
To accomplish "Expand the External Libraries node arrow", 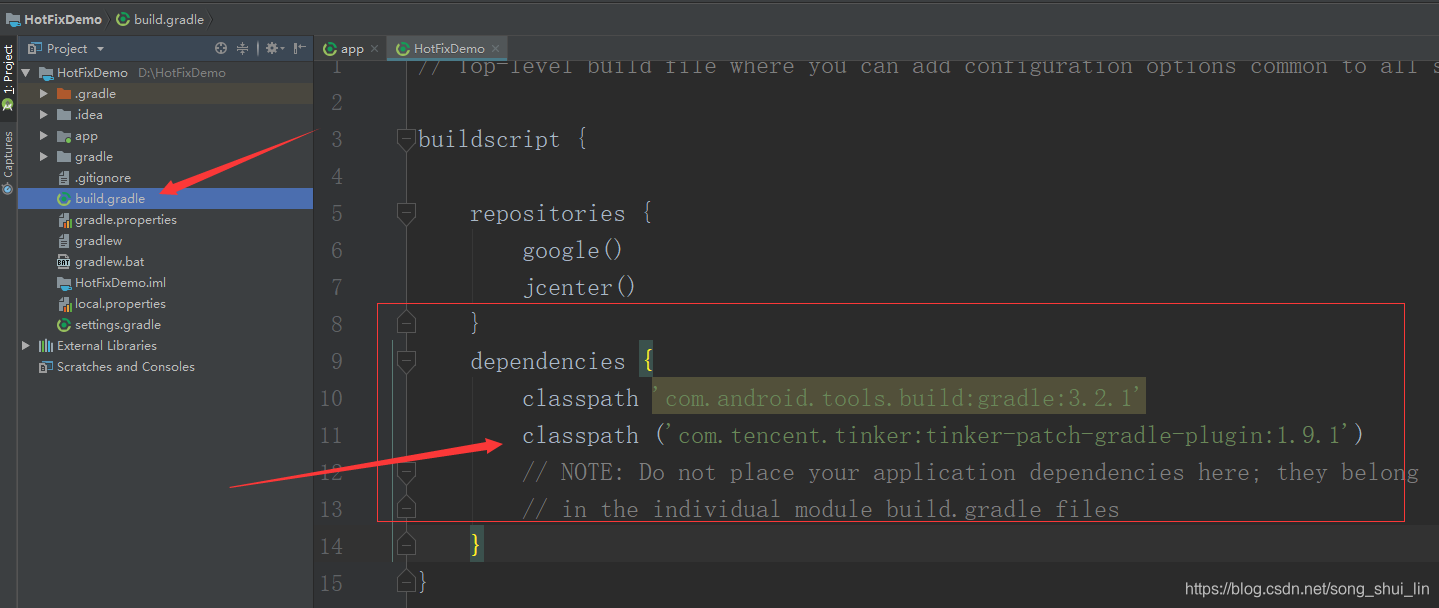I will click(26, 346).
